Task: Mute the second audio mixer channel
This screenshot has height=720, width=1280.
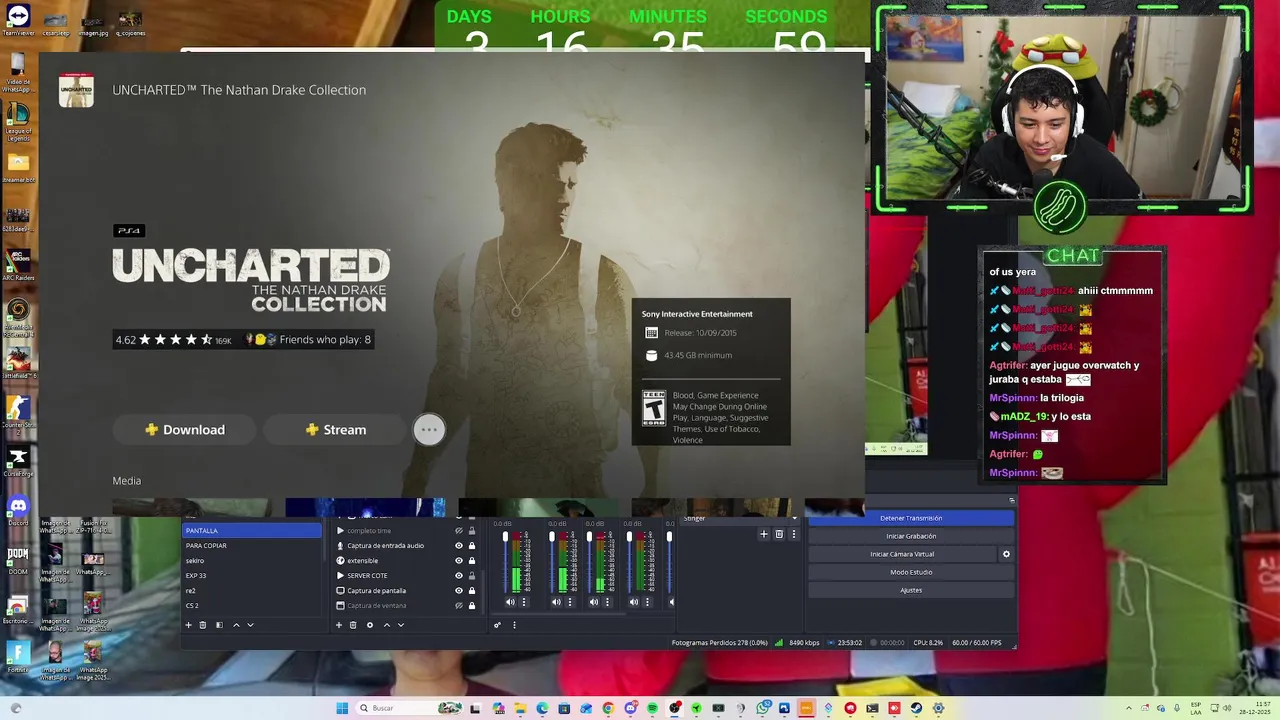Action: coord(556,602)
